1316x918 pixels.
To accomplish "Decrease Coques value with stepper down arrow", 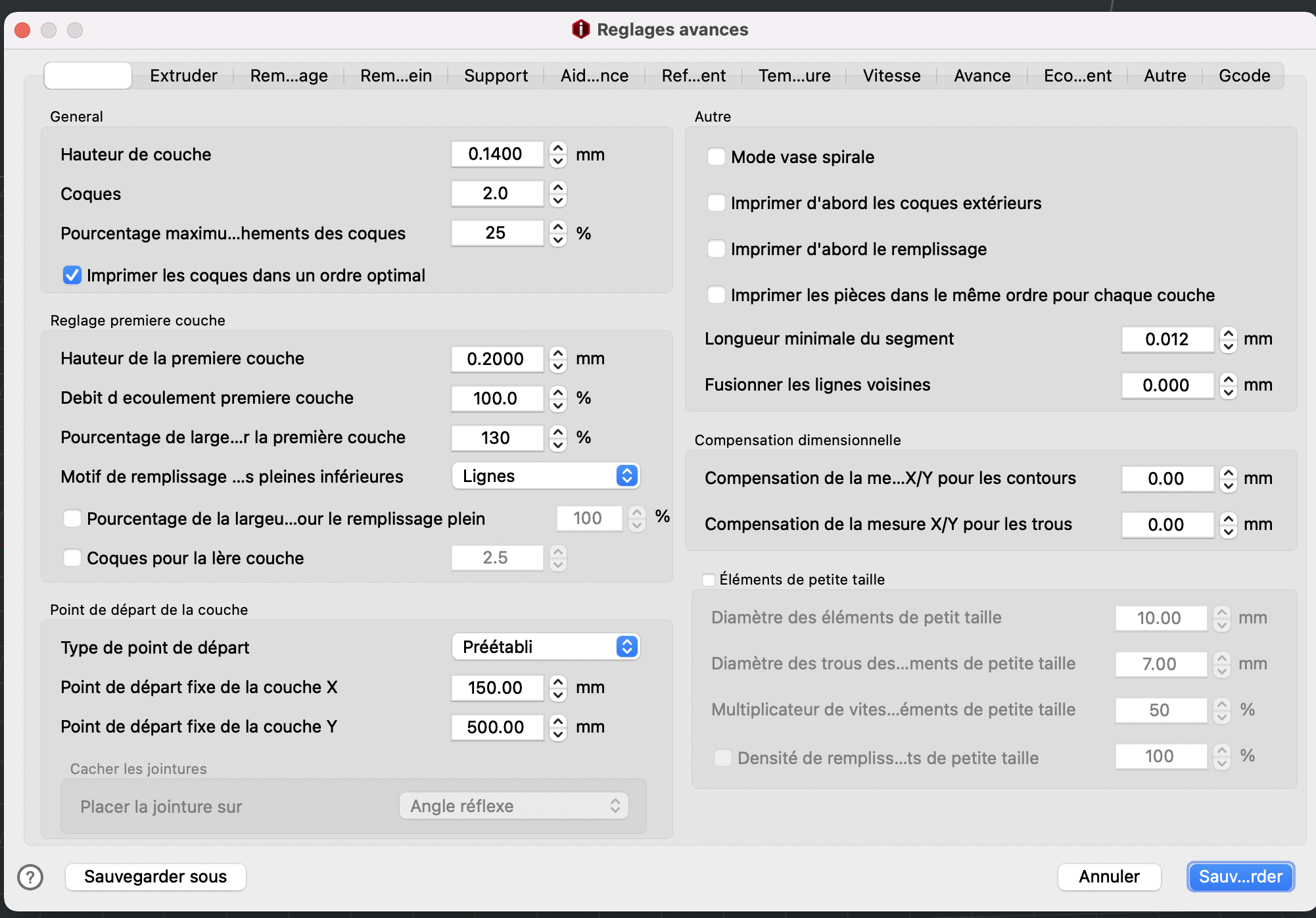I will pos(558,201).
